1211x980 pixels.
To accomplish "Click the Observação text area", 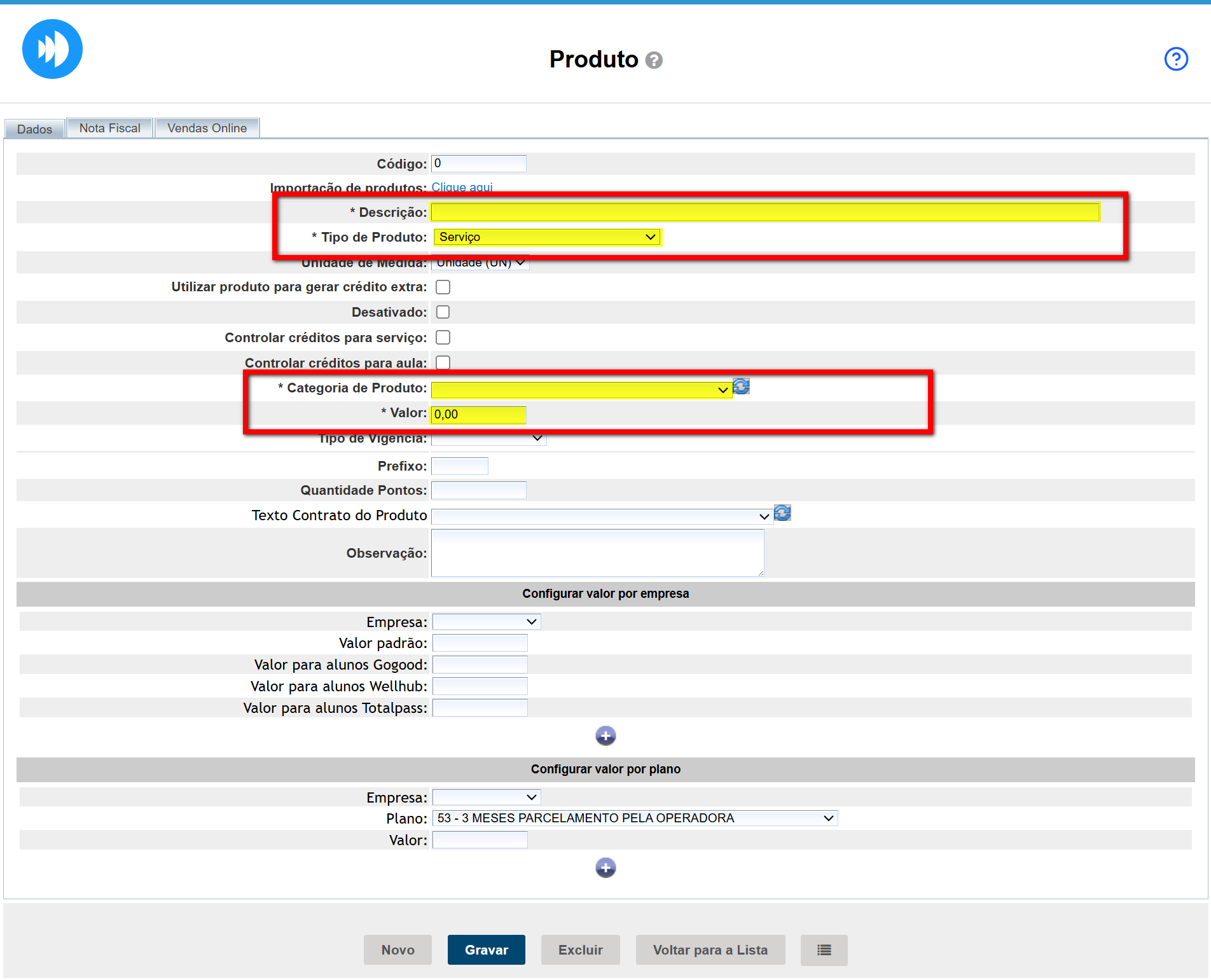I will (x=597, y=553).
